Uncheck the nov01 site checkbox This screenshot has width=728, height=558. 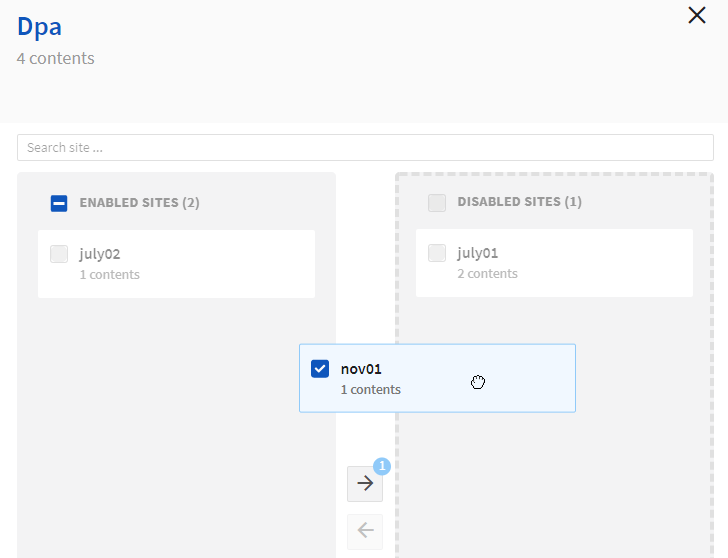[x=320, y=369]
